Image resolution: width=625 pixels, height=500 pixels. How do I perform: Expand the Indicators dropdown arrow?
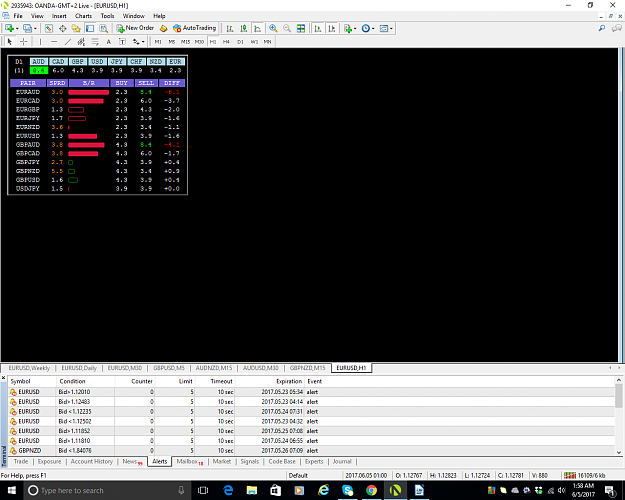355,28
